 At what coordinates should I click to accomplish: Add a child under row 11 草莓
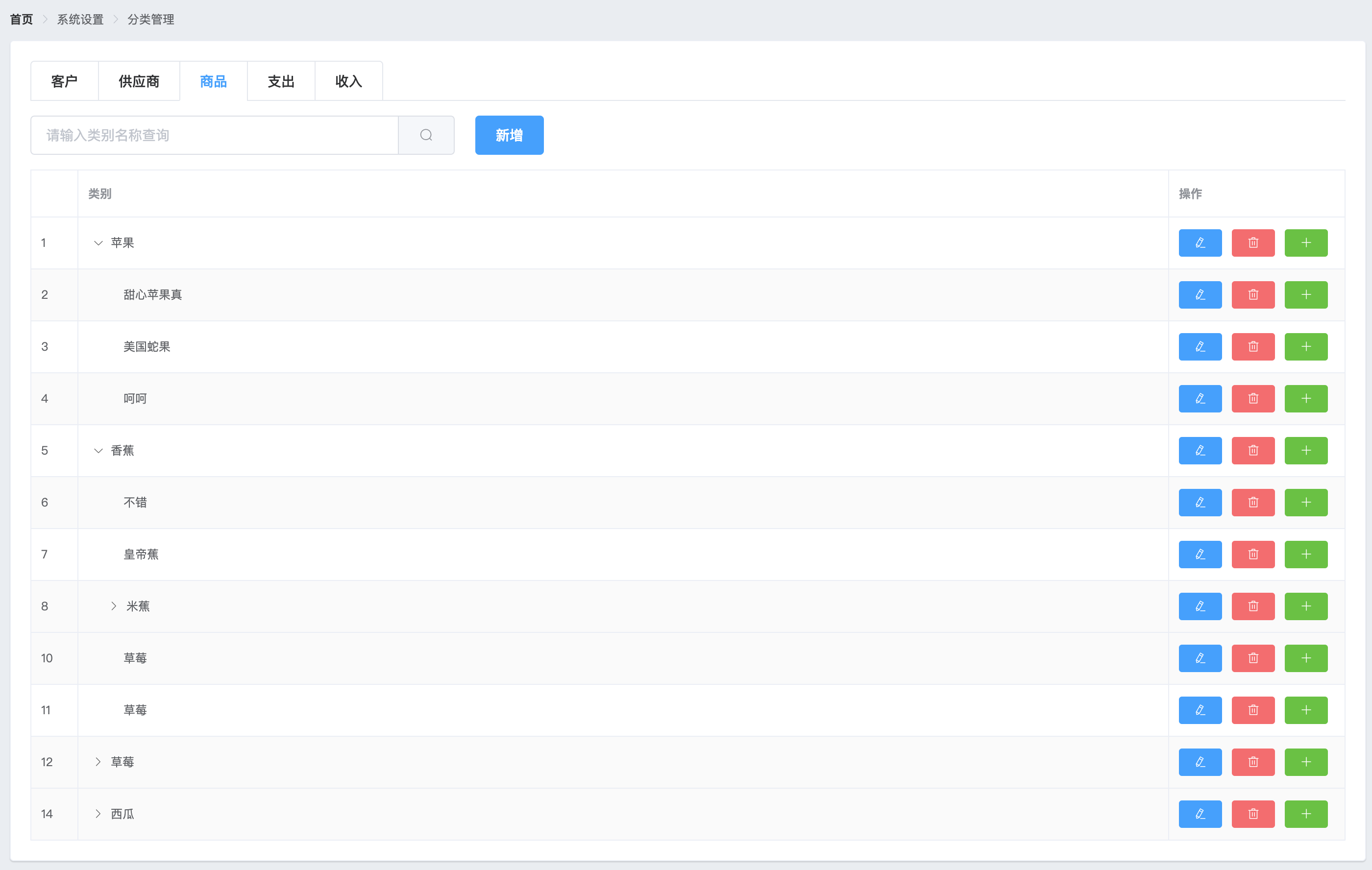click(1306, 709)
